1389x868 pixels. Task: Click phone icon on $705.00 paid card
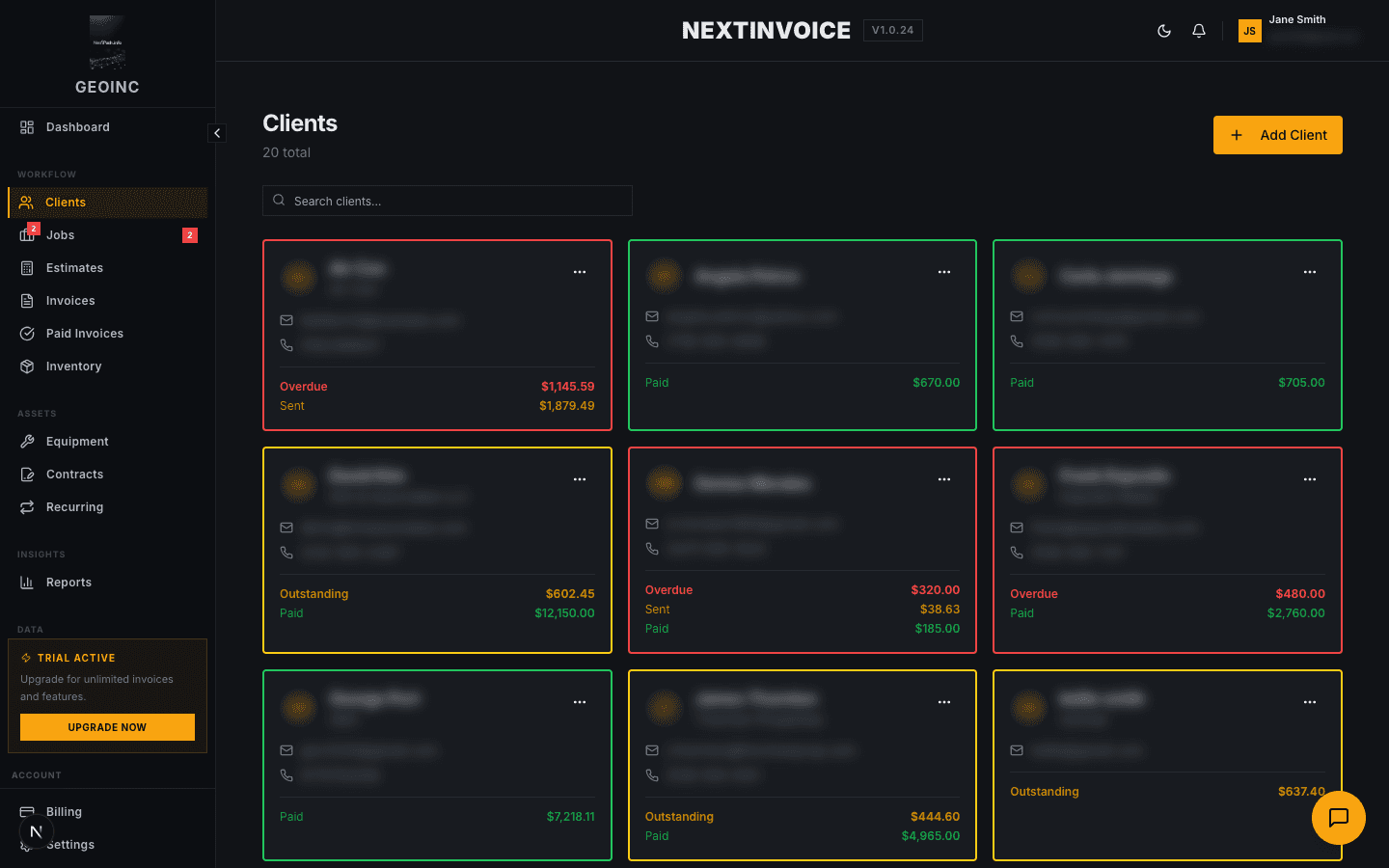[1017, 340]
